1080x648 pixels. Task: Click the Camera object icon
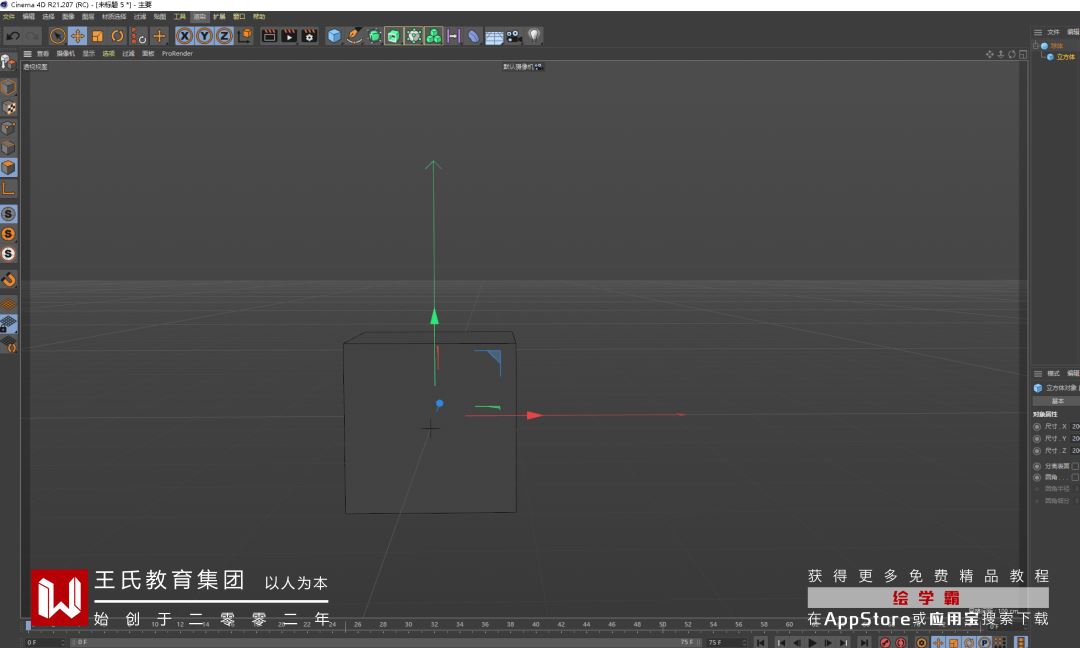click(x=514, y=36)
